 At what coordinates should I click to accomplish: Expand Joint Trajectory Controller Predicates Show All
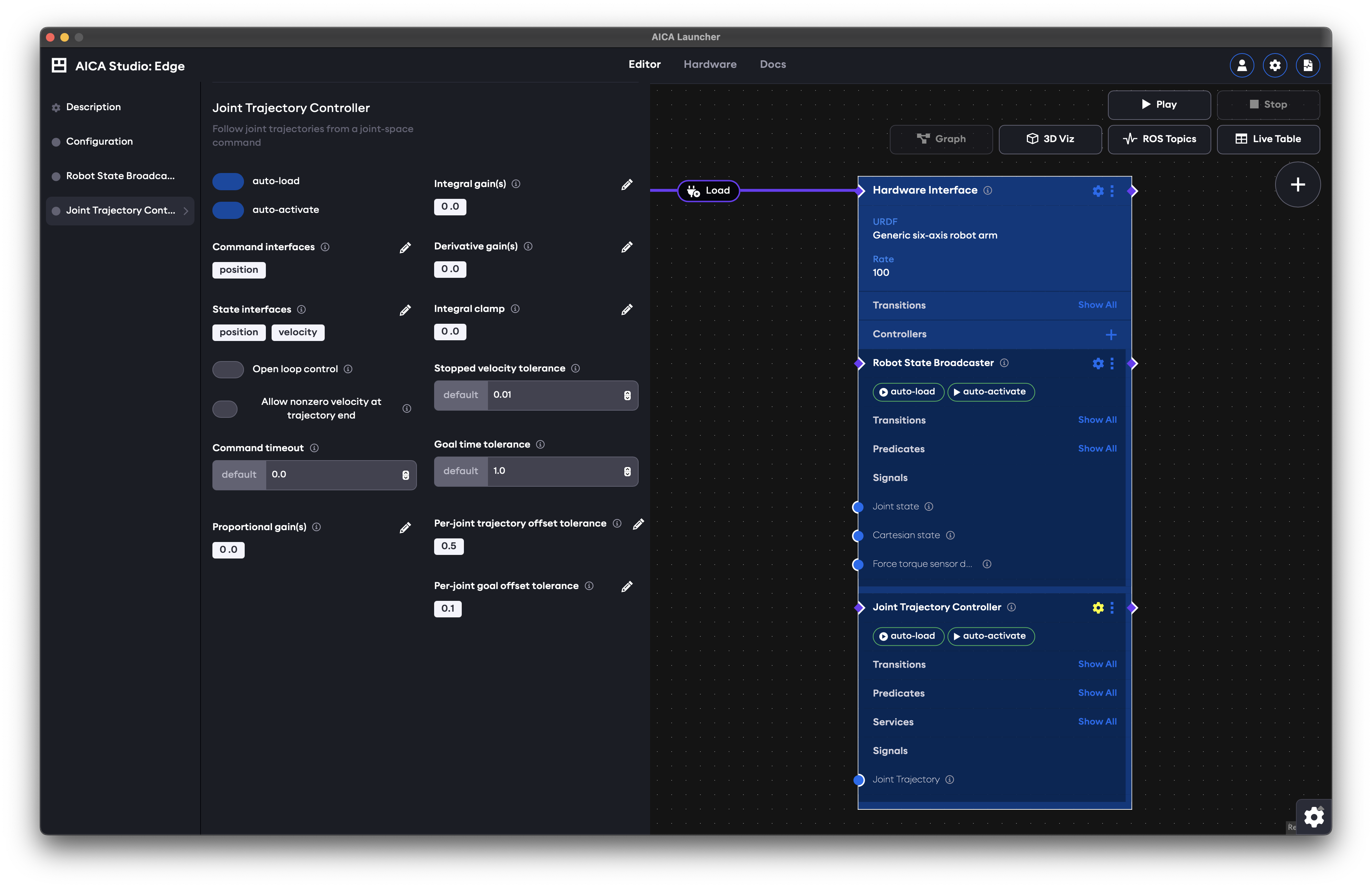click(x=1096, y=693)
